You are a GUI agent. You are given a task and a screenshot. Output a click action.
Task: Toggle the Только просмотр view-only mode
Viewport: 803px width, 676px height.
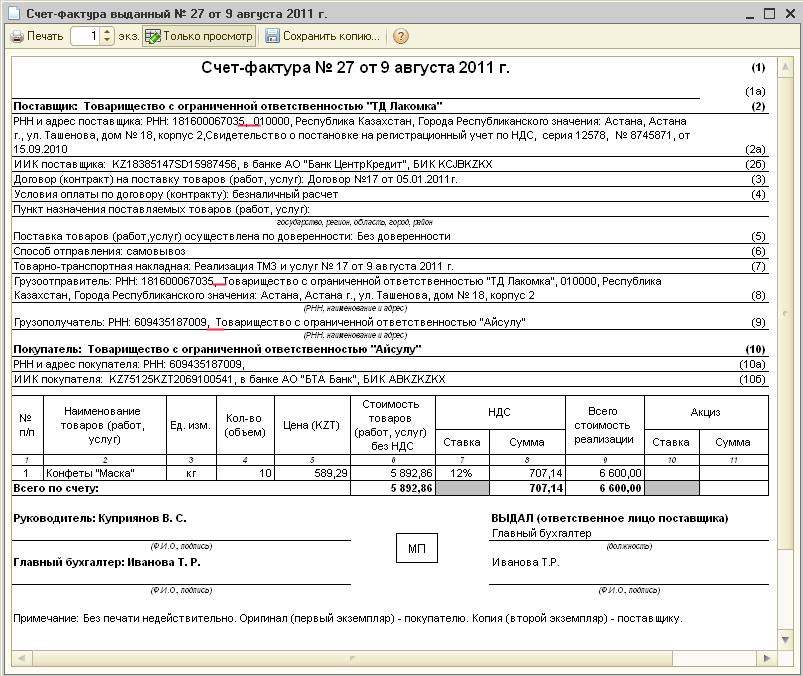click(x=198, y=36)
